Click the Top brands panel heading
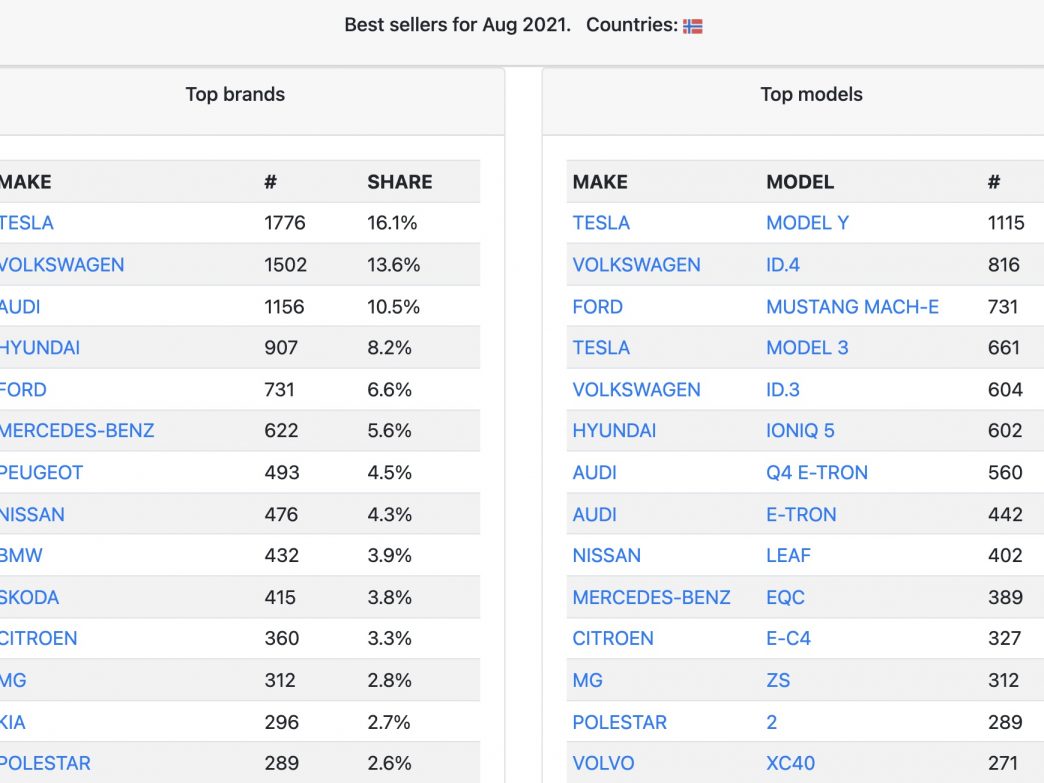The image size is (1044, 783). pyautogui.click(x=235, y=95)
